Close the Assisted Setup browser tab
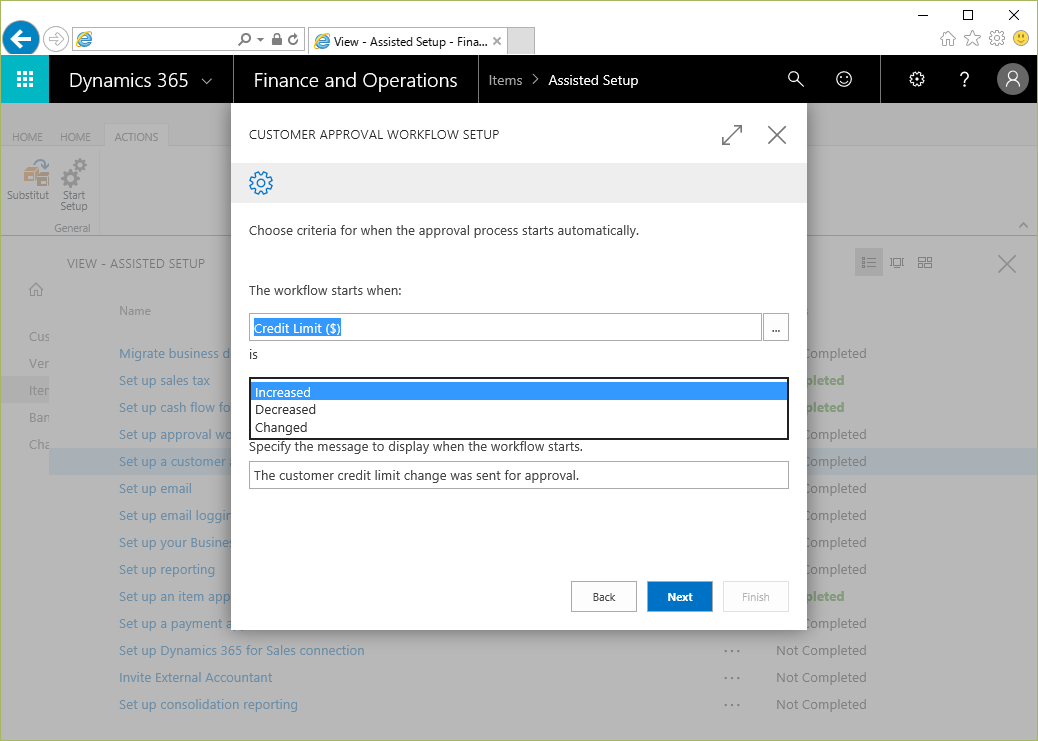The height and width of the screenshot is (741, 1038). 496,41
